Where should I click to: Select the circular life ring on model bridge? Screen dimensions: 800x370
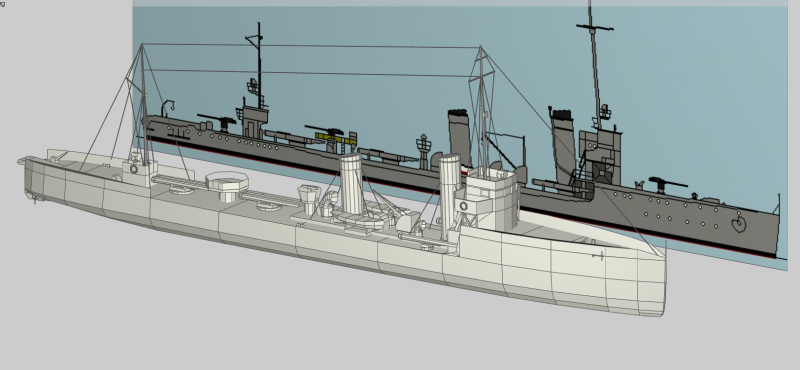pyautogui.click(x=463, y=206)
